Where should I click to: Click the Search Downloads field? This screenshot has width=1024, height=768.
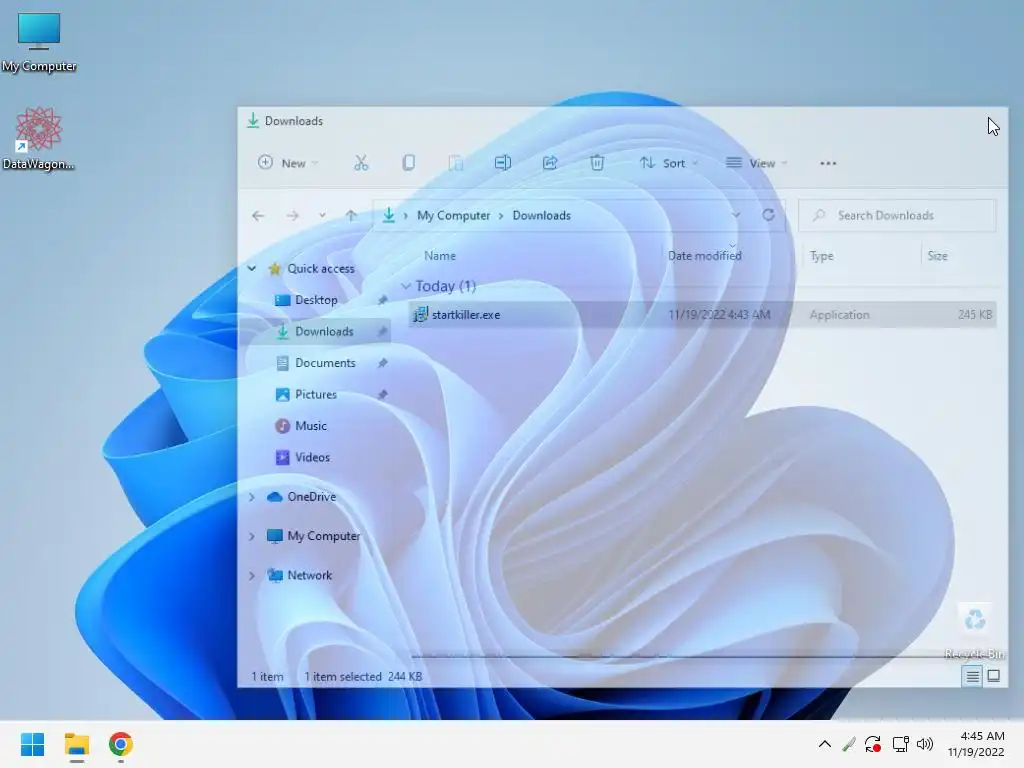[x=897, y=215]
